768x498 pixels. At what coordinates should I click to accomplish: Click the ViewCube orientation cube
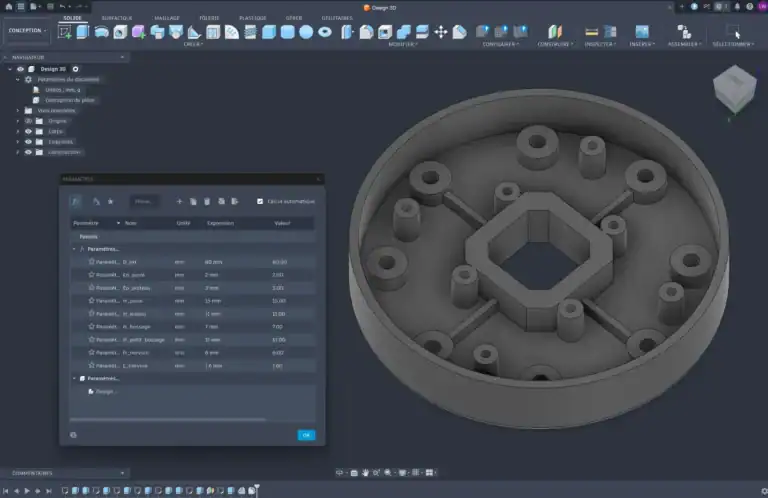pyautogui.click(x=735, y=90)
